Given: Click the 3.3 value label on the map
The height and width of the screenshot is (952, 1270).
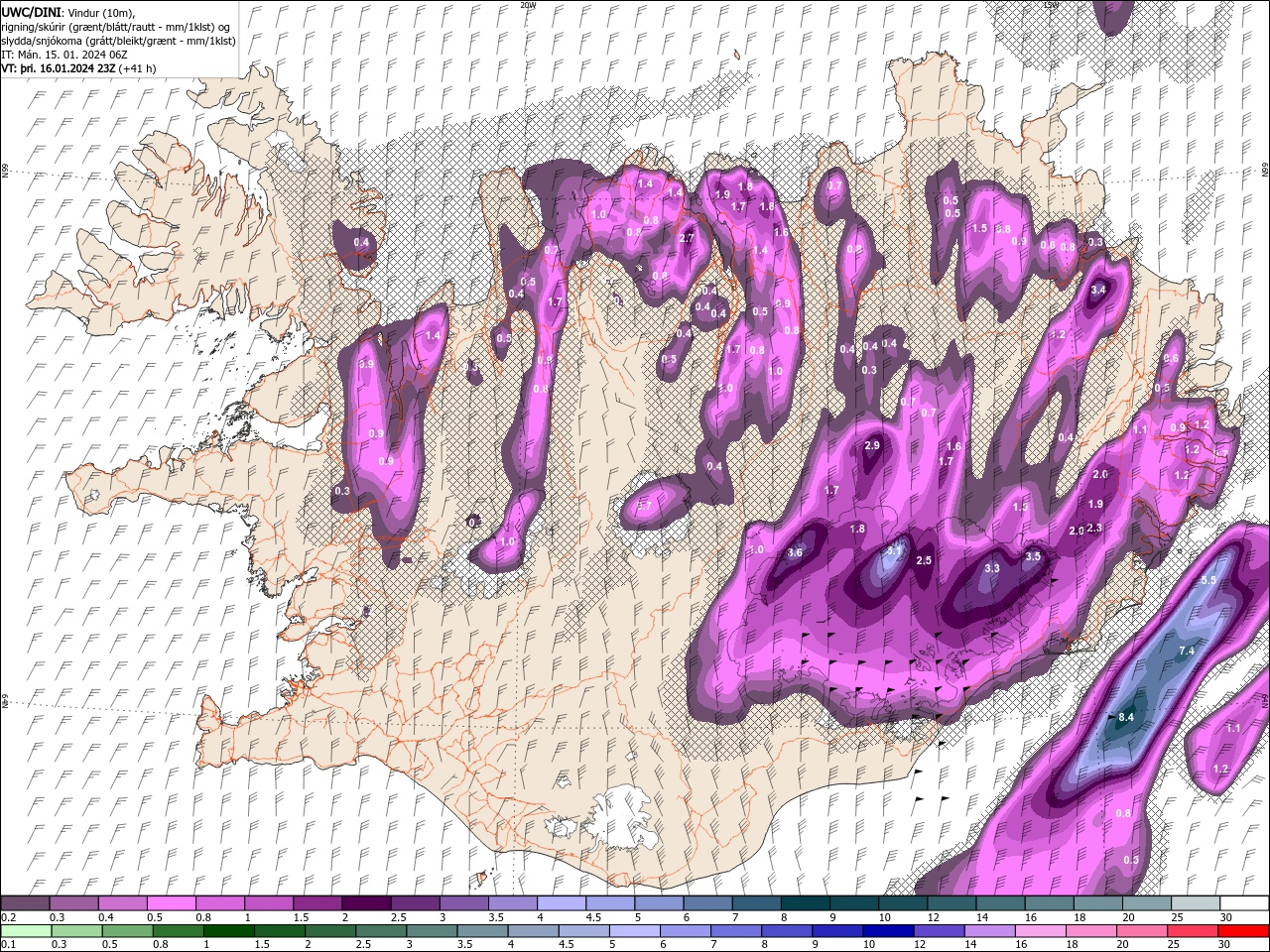Looking at the screenshot, I should (993, 569).
